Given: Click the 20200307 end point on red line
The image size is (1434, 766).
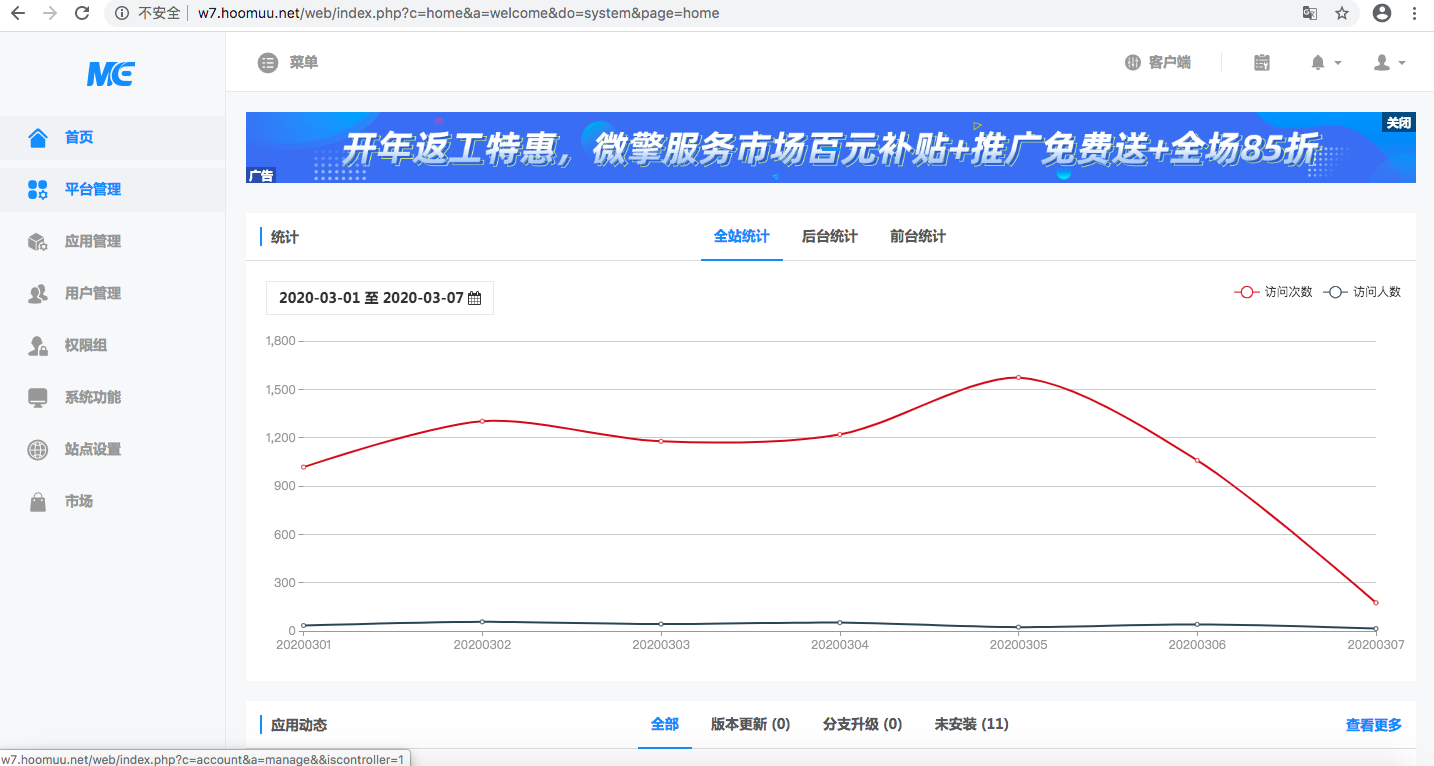Looking at the screenshot, I should [1376, 602].
